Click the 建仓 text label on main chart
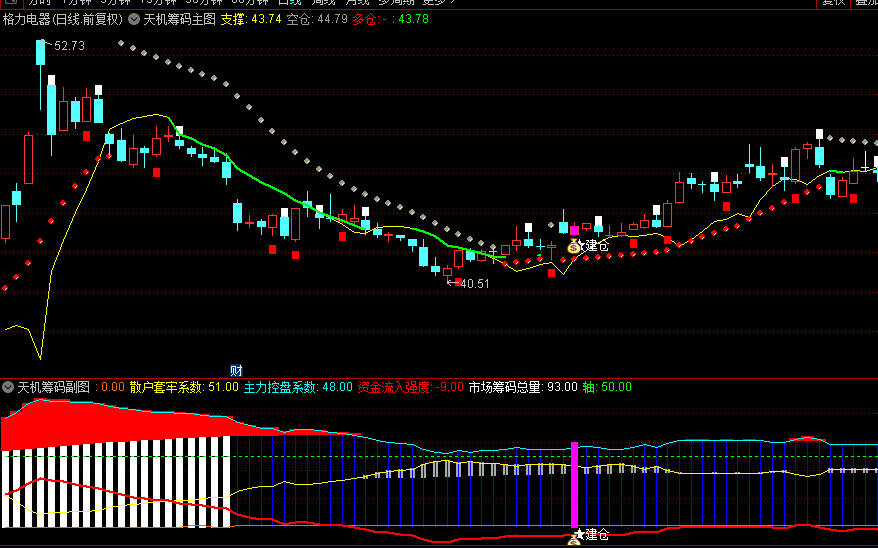The image size is (878, 548). [597, 246]
